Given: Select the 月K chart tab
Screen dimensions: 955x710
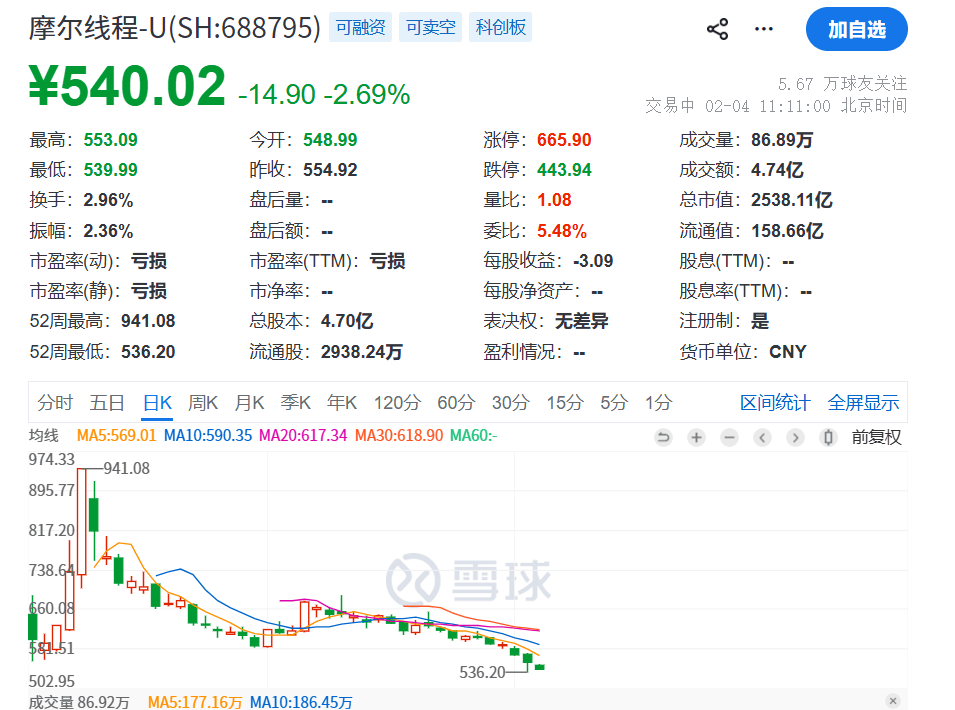Looking at the screenshot, I should [249, 403].
